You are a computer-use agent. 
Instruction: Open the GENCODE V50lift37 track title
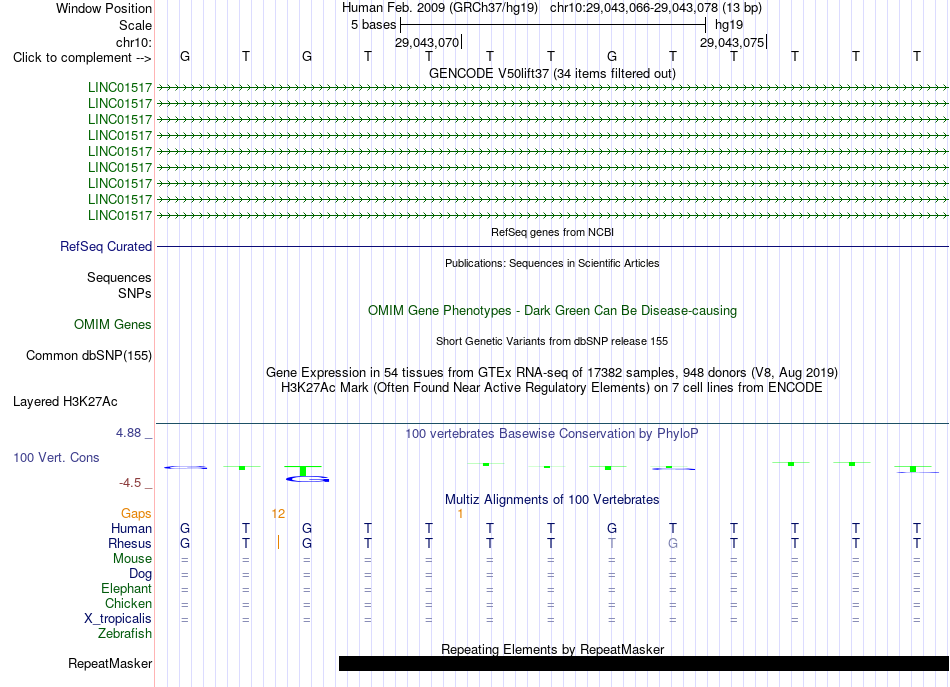[553, 73]
